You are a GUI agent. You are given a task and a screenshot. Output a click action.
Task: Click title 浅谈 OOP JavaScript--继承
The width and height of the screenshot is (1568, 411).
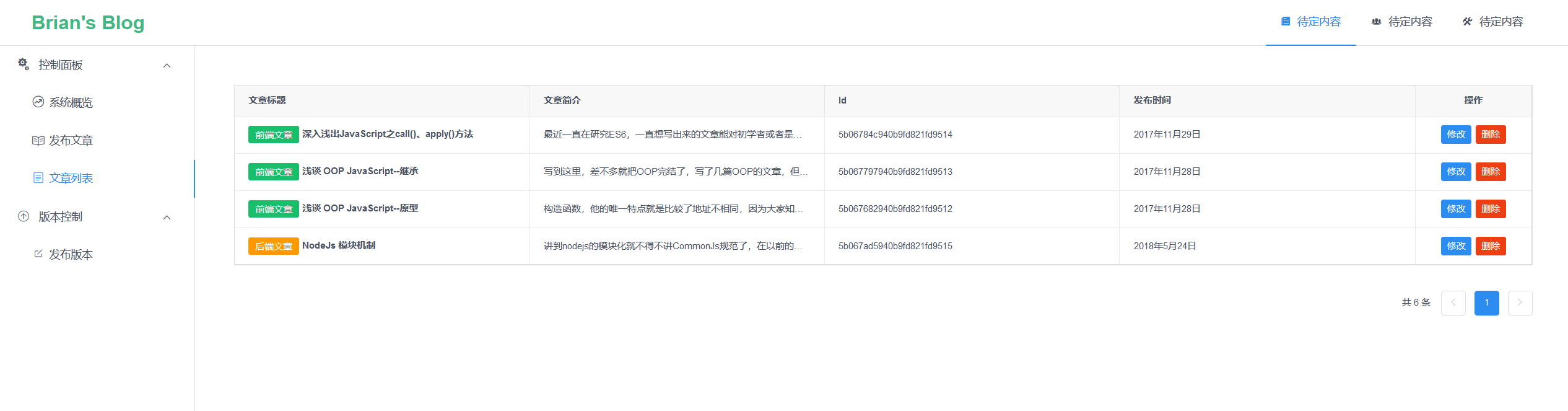click(360, 171)
